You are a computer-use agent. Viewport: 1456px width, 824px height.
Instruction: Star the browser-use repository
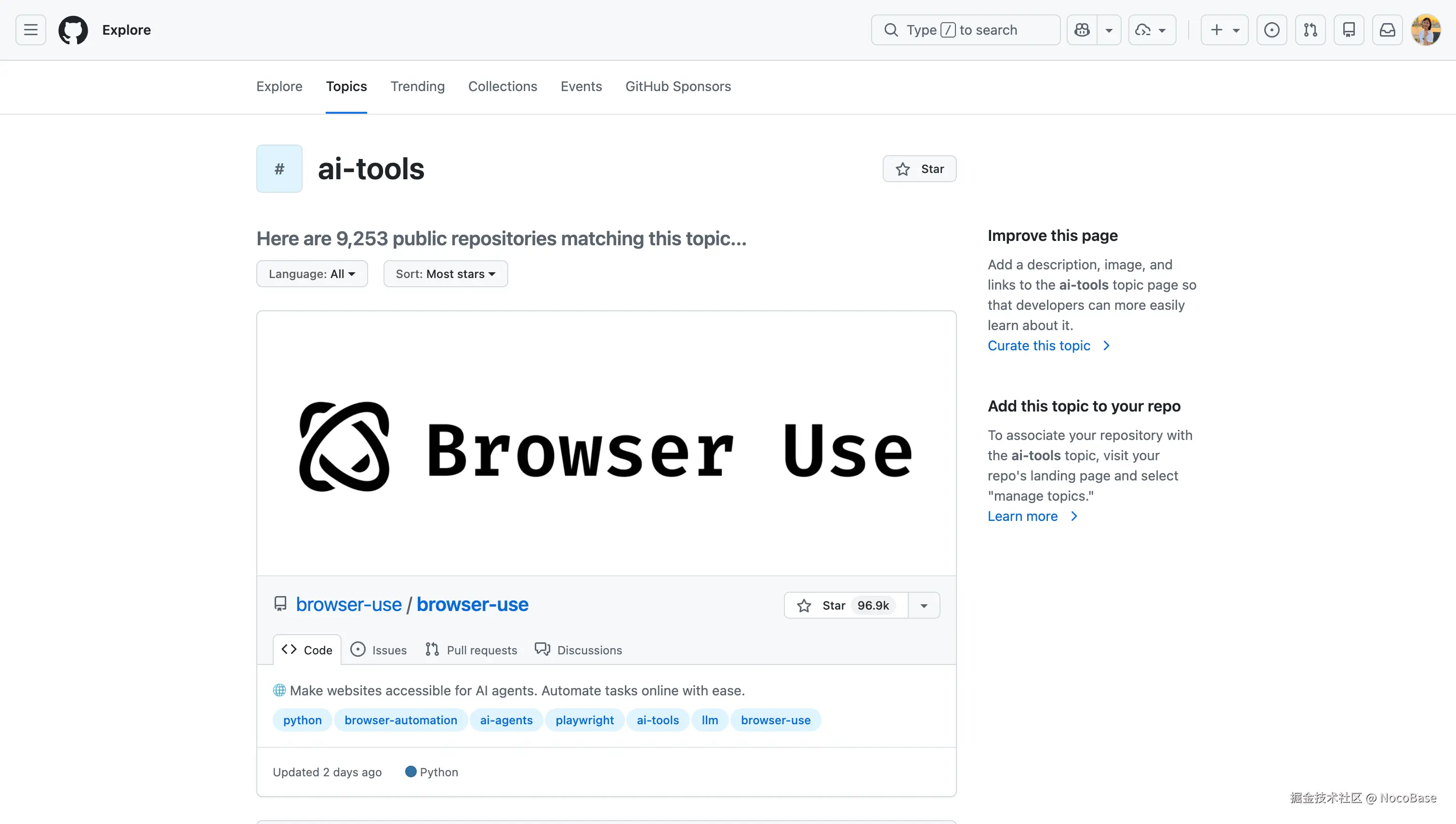click(846, 606)
